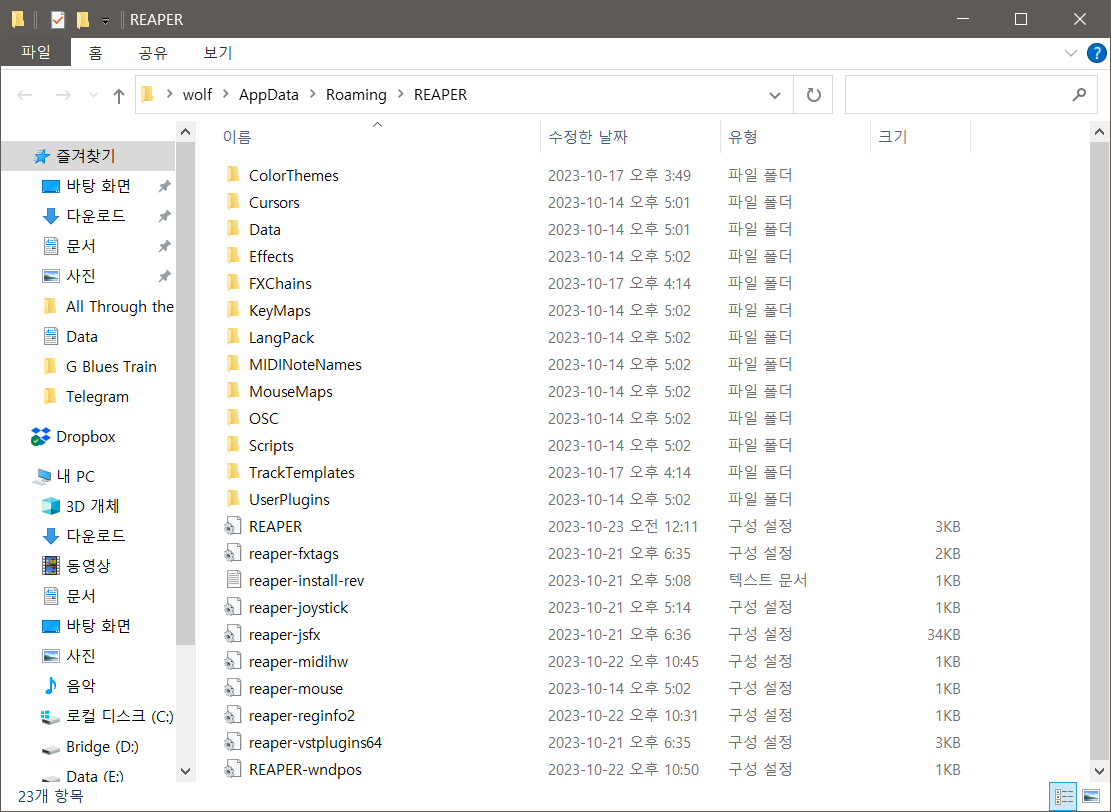The height and width of the screenshot is (812, 1111).
Task: Click the new folder quick access icon
Action: point(83,19)
